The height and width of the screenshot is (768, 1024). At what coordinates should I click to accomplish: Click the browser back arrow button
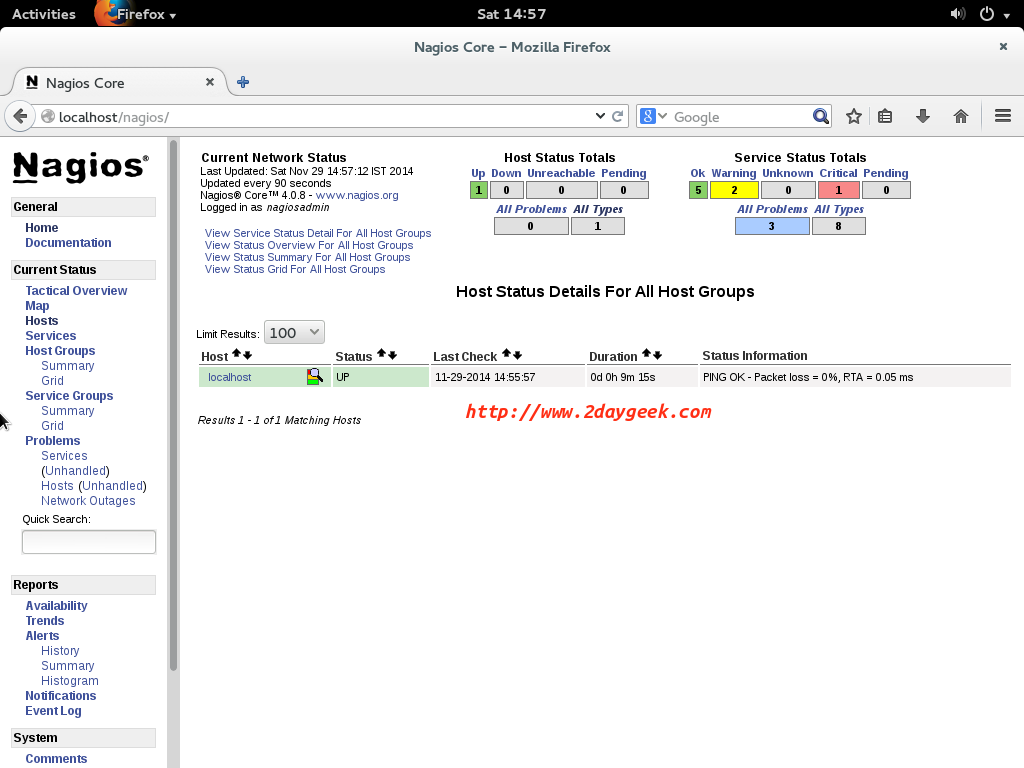coord(20,116)
